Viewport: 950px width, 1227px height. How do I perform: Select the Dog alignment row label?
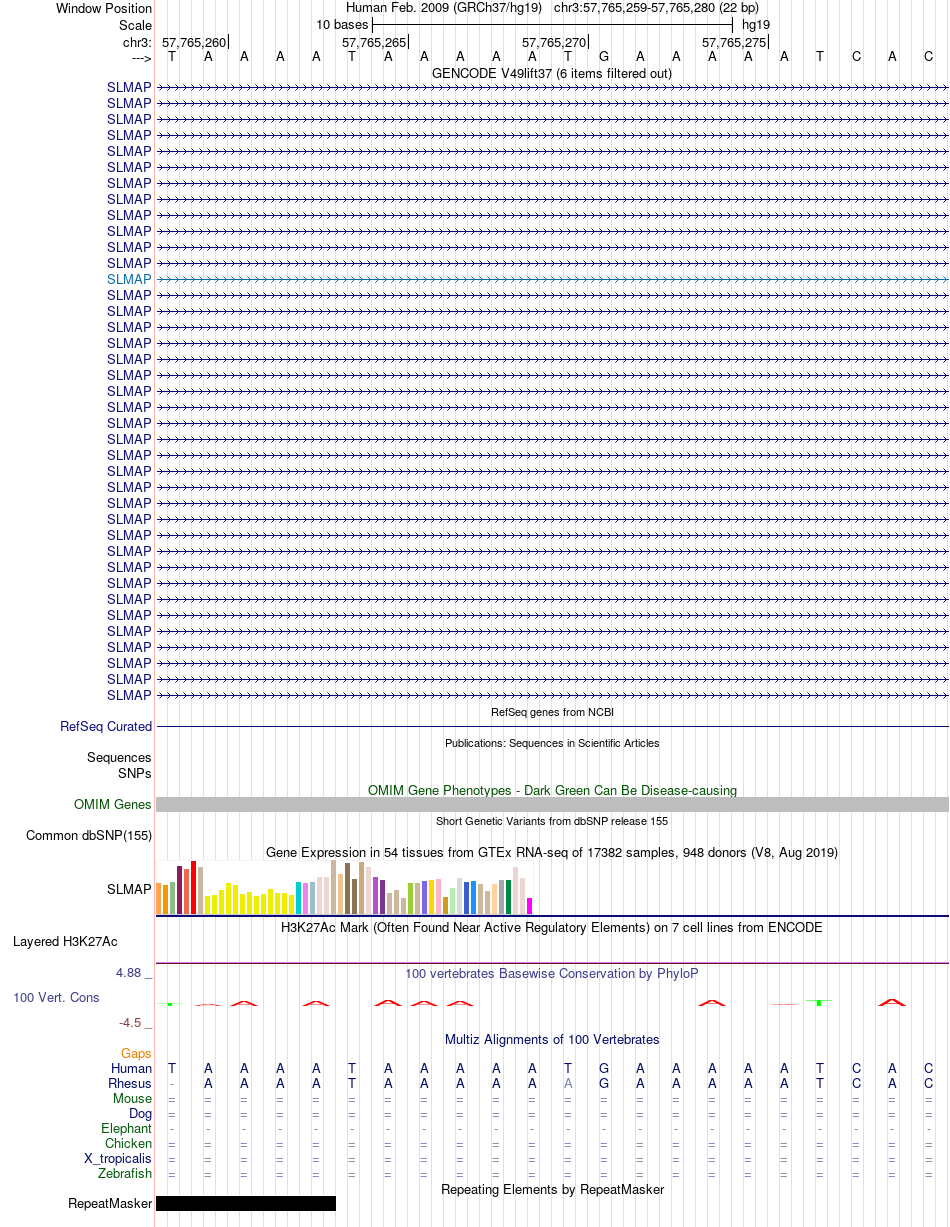pyautogui.click(x=140, y=1113)
